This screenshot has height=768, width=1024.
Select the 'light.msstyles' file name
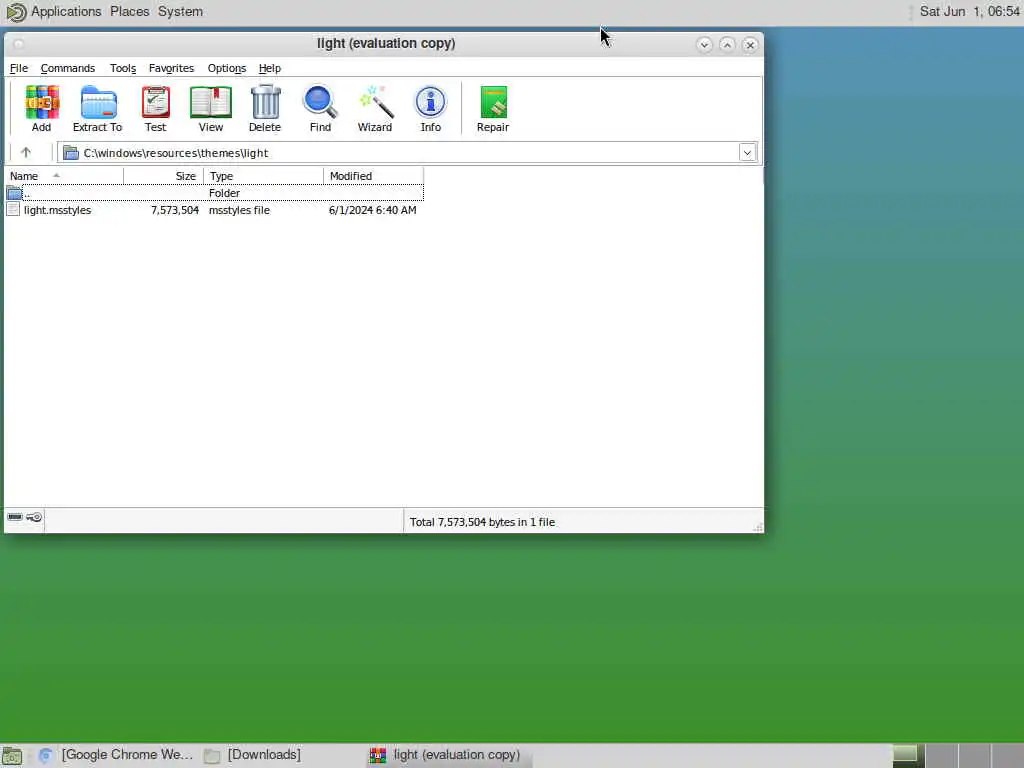57,210
